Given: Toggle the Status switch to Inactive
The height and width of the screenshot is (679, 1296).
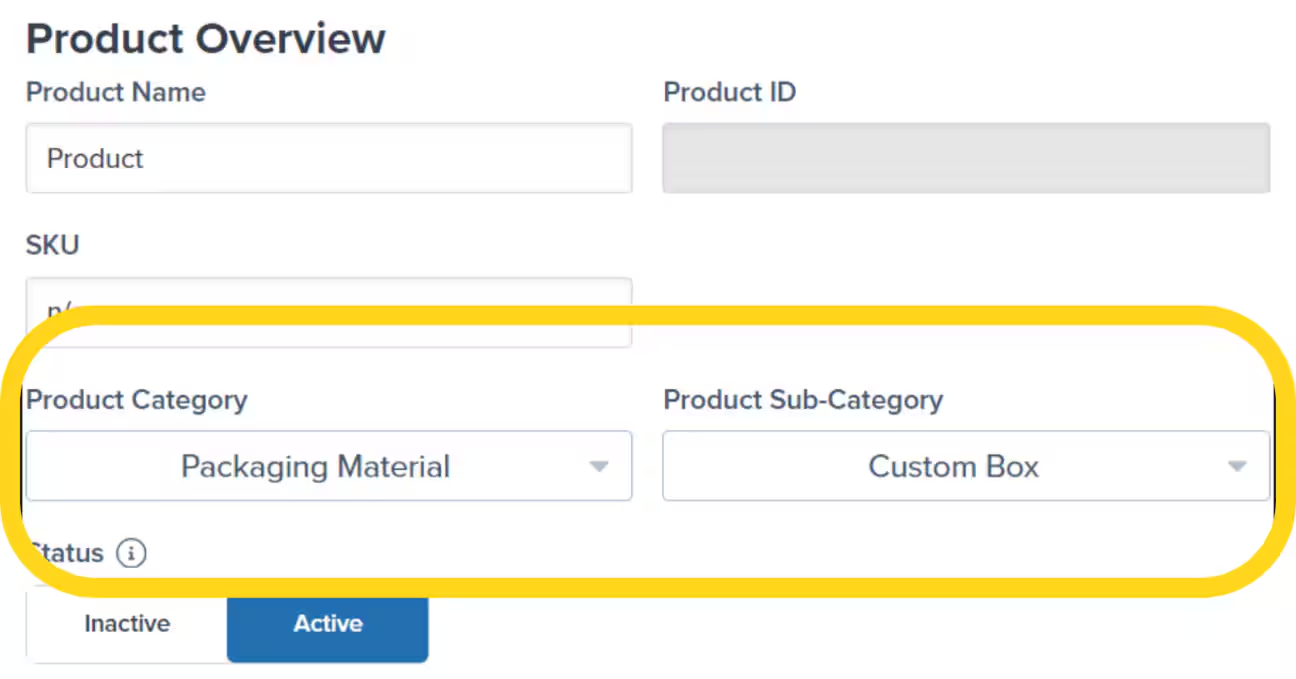Looking at the screenshot, I should (x=126, y=624).
